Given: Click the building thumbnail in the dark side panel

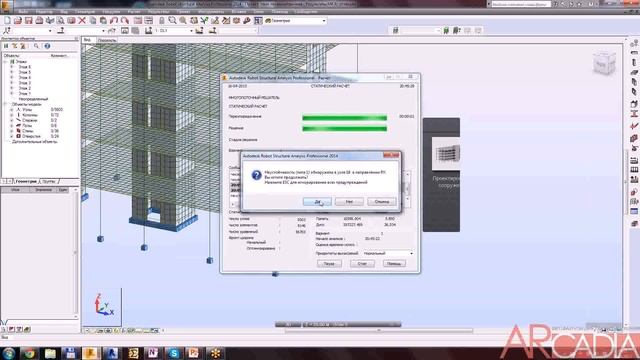Looking at the screenshot, I should click(447, 153).
